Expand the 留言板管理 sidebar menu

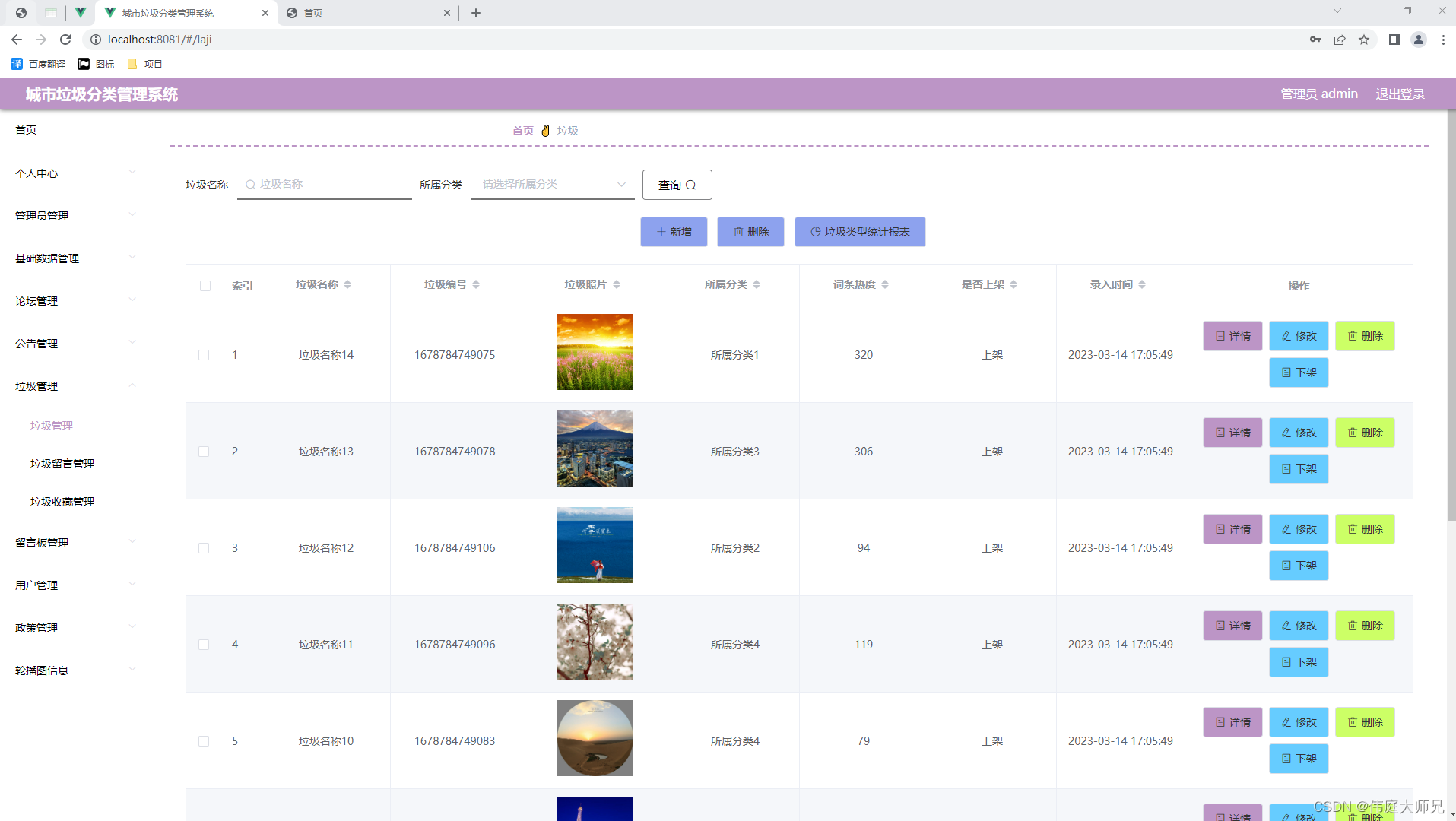pyautogui.click(x=76, y=543)
